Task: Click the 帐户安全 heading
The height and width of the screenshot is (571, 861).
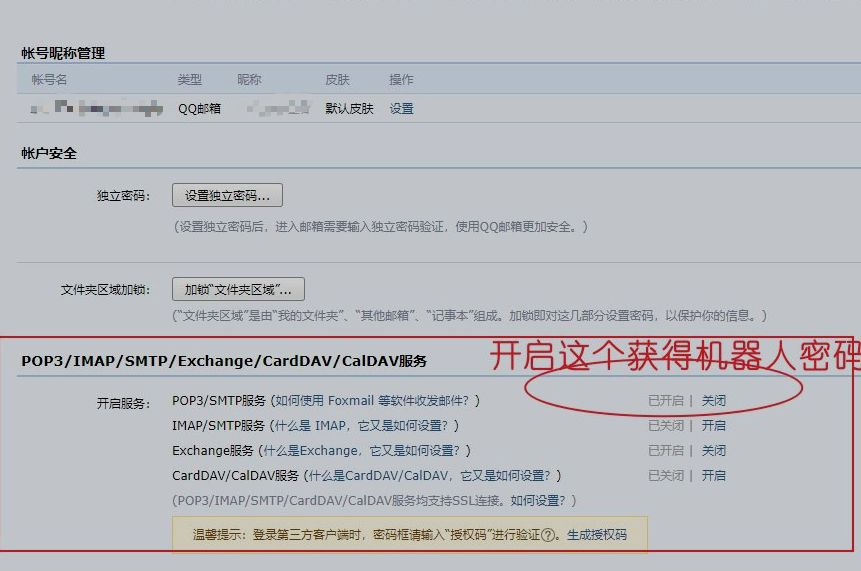Action: tap(49, 153)
